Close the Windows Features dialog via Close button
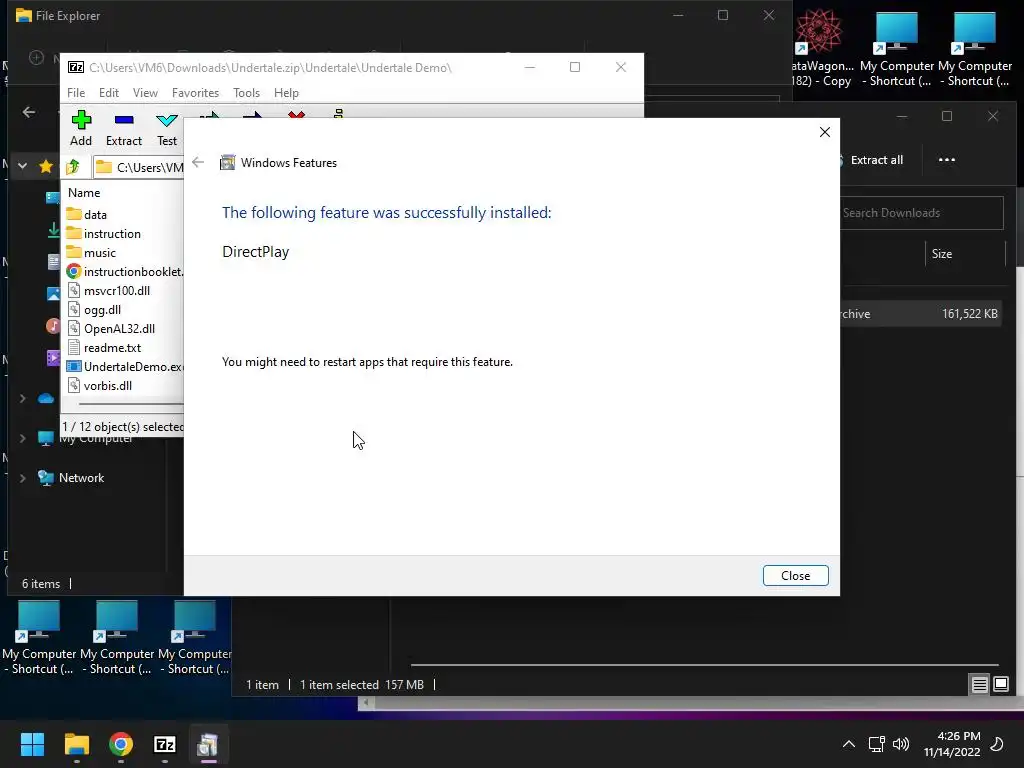 (x=795, y=575)
